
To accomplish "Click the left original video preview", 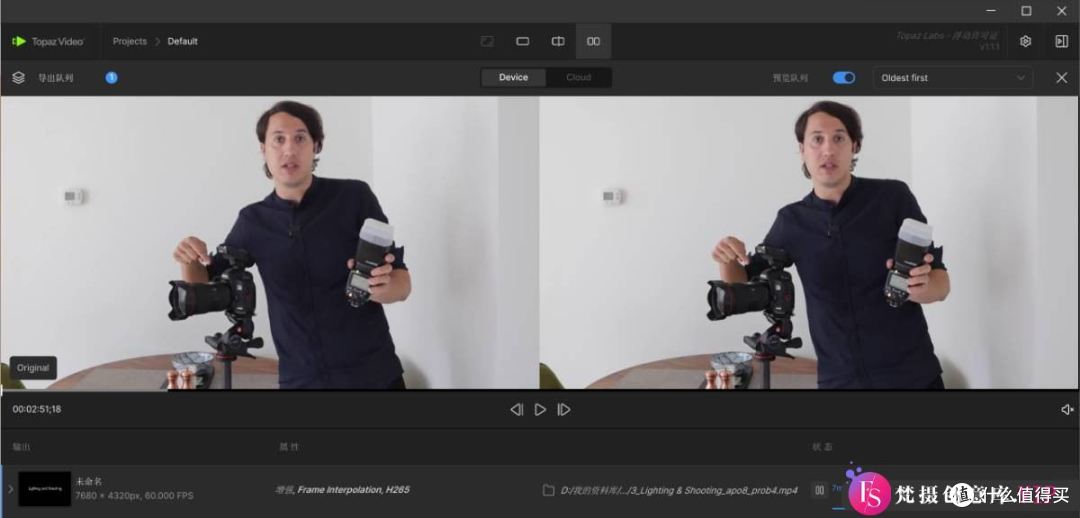I will 269,242.
